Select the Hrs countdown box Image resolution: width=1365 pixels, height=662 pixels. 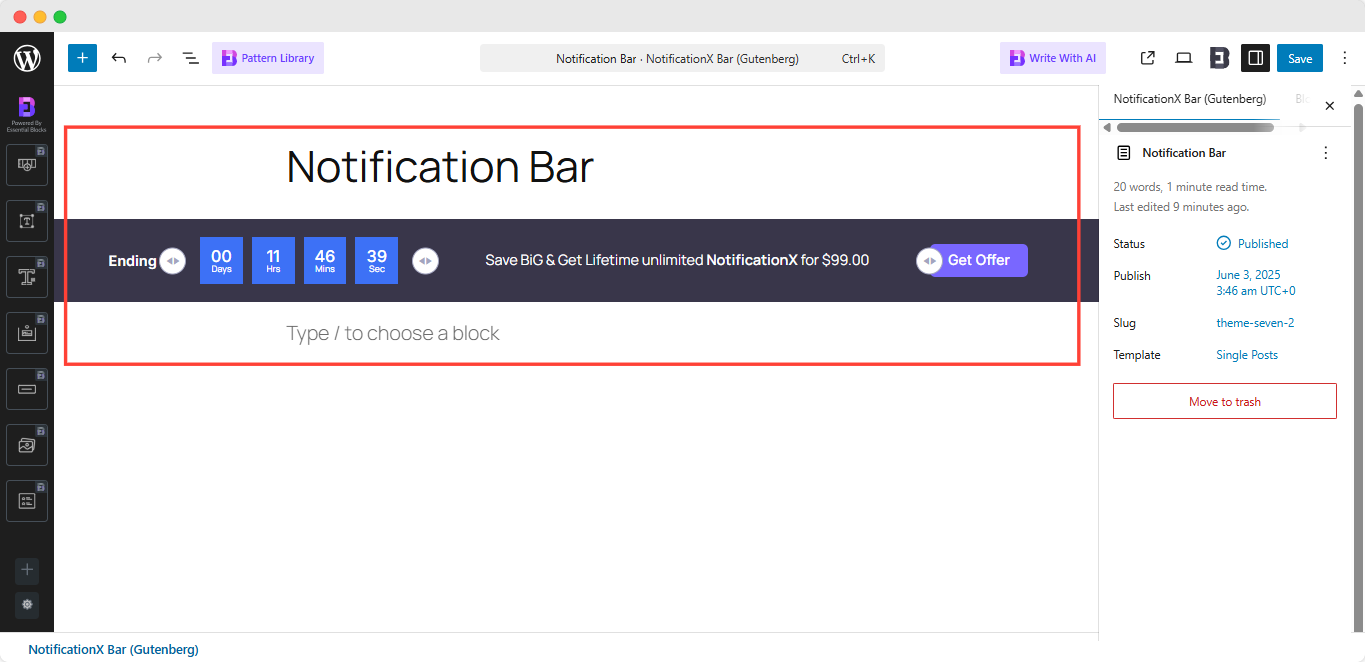[x=273, y=260]
